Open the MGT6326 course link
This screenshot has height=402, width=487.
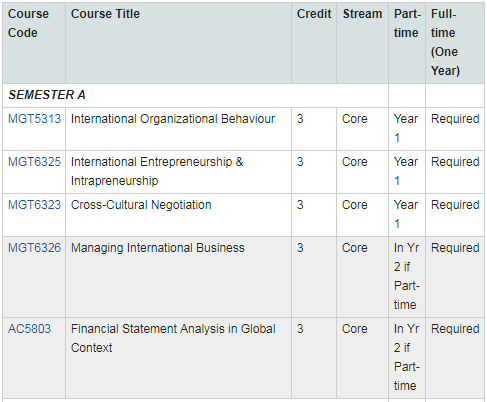point(34,248)
